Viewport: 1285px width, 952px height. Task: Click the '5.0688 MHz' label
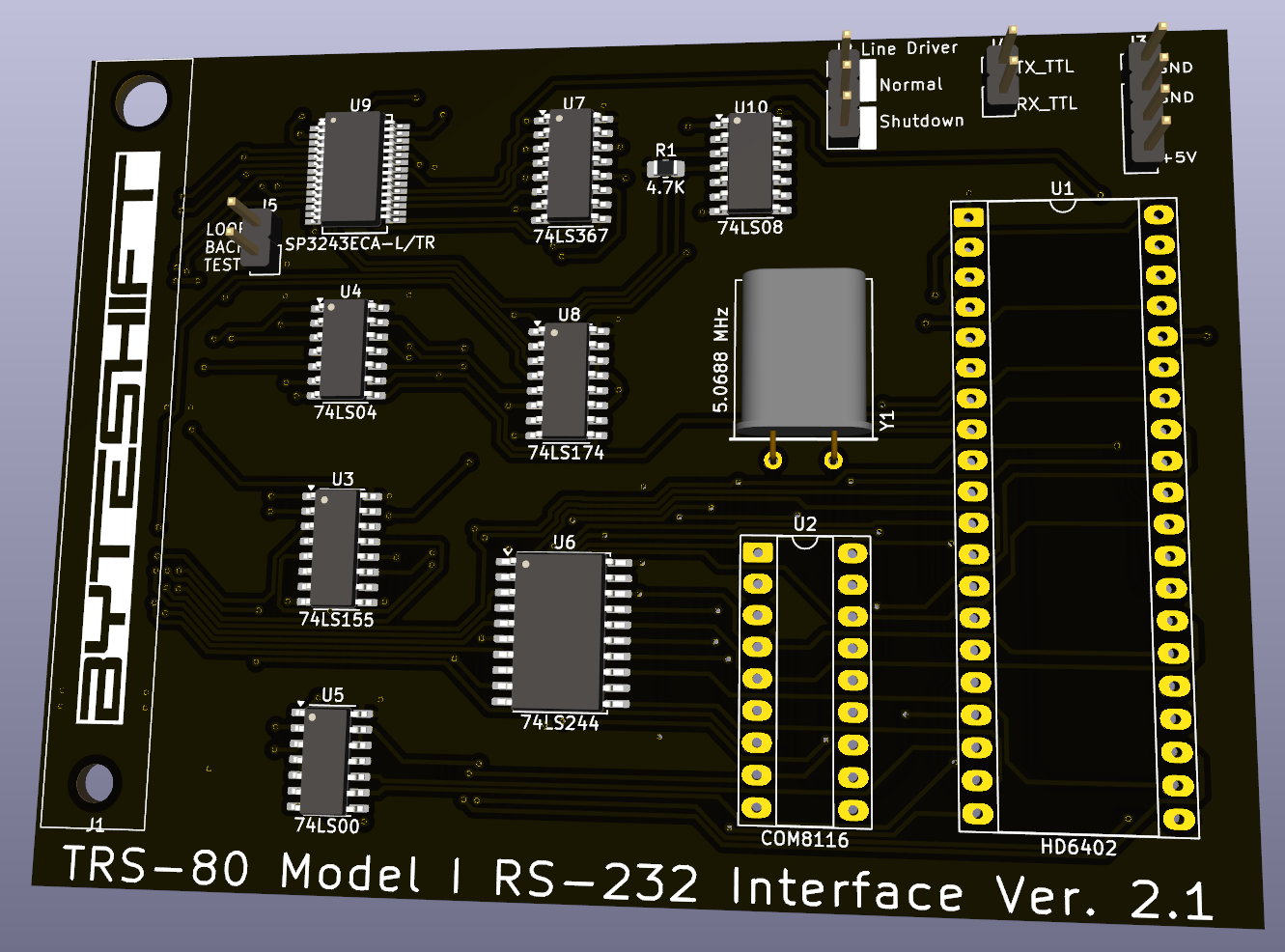(721, 360)
